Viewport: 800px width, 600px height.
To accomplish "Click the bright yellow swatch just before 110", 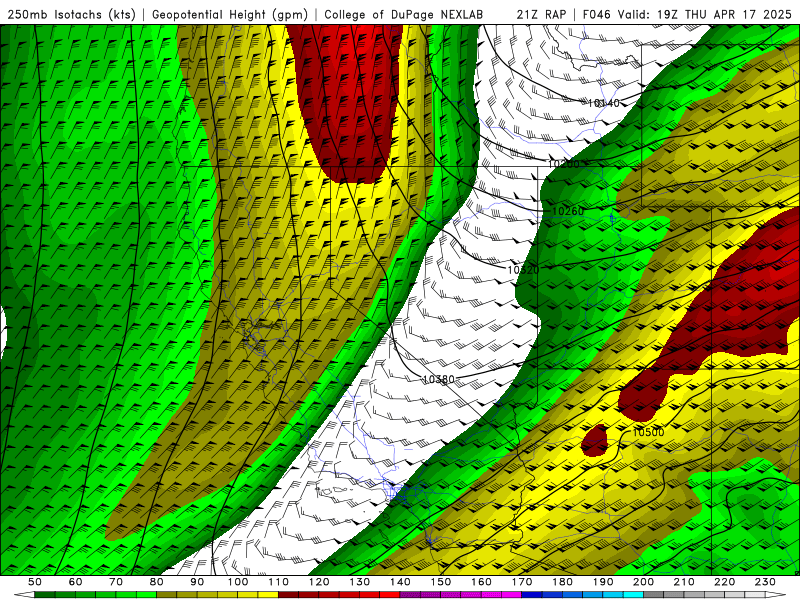I will click(268, 595).
